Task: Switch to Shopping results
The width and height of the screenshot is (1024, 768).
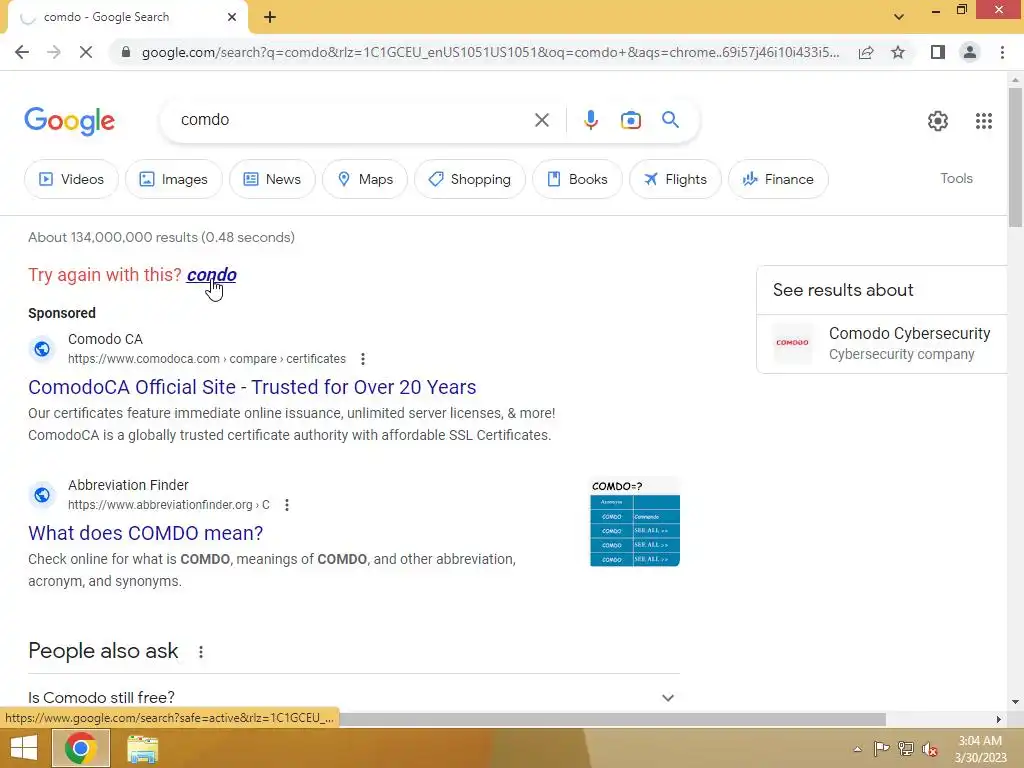Action: coord(470,179)
